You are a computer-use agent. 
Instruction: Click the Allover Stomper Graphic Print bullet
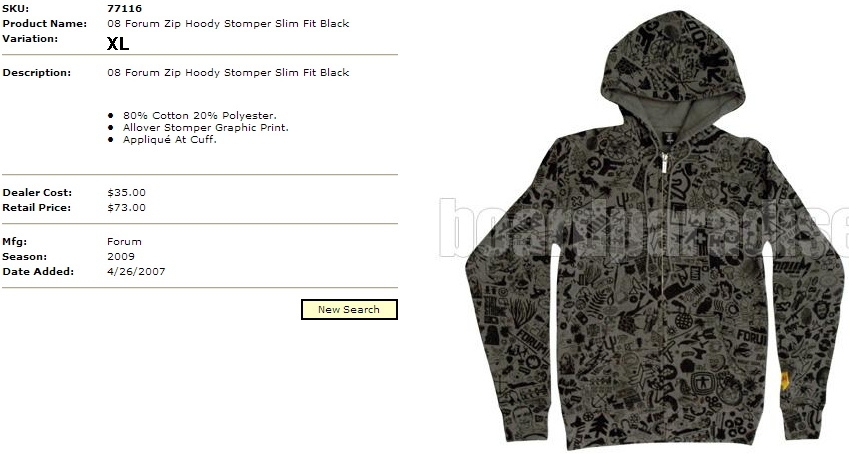click(206, 127)
